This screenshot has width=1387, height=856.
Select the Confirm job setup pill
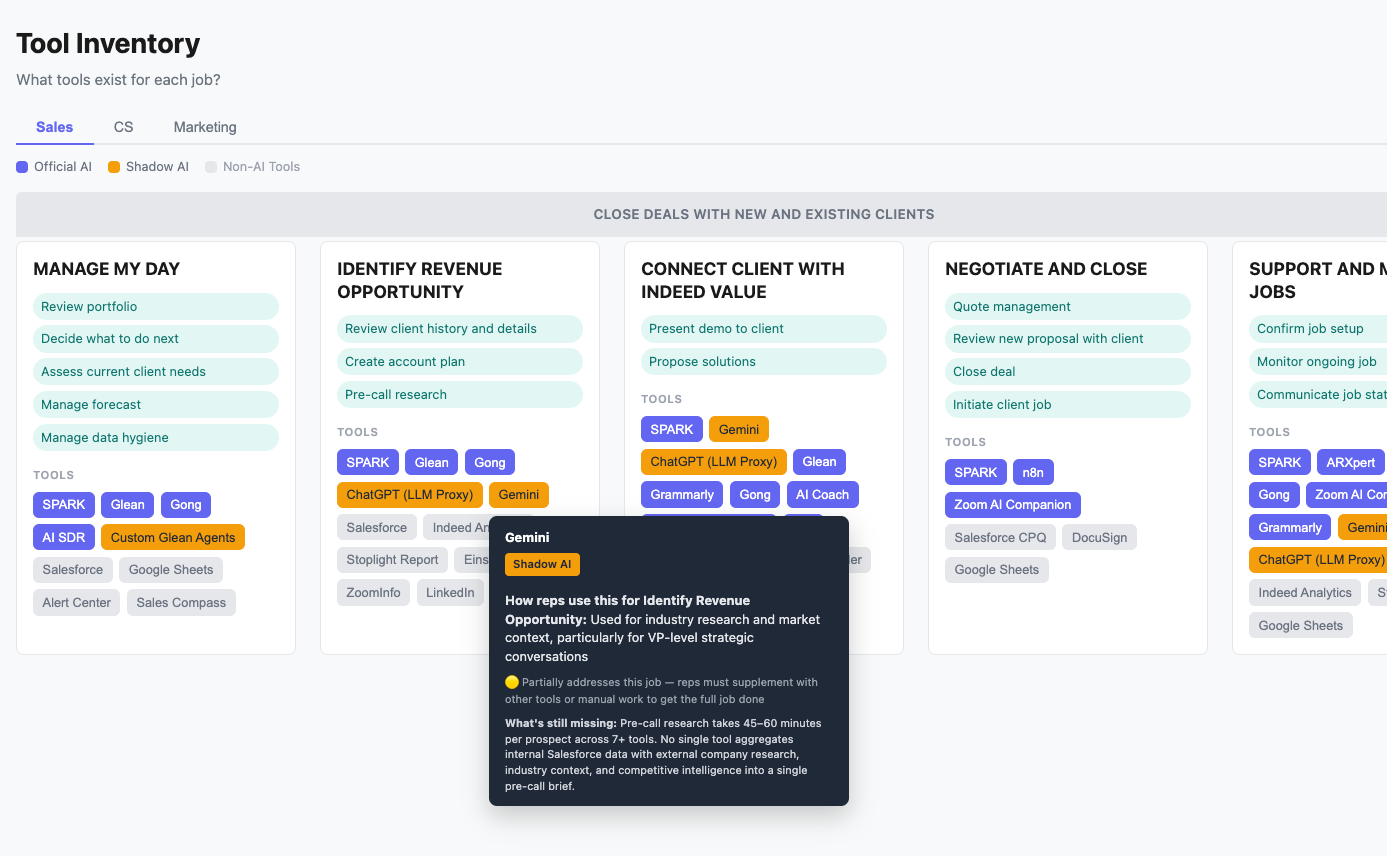tap(1318, 329)
